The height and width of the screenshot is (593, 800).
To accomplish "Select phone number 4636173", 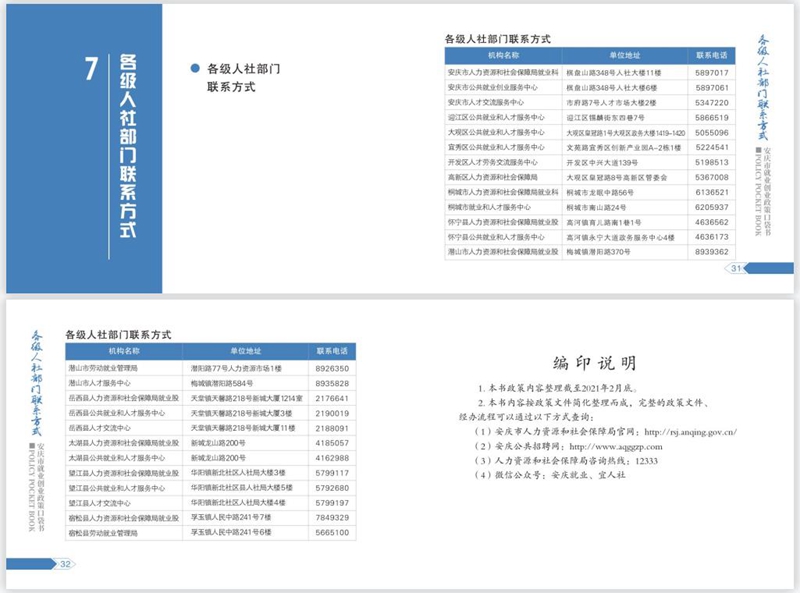I will point(712,237).
